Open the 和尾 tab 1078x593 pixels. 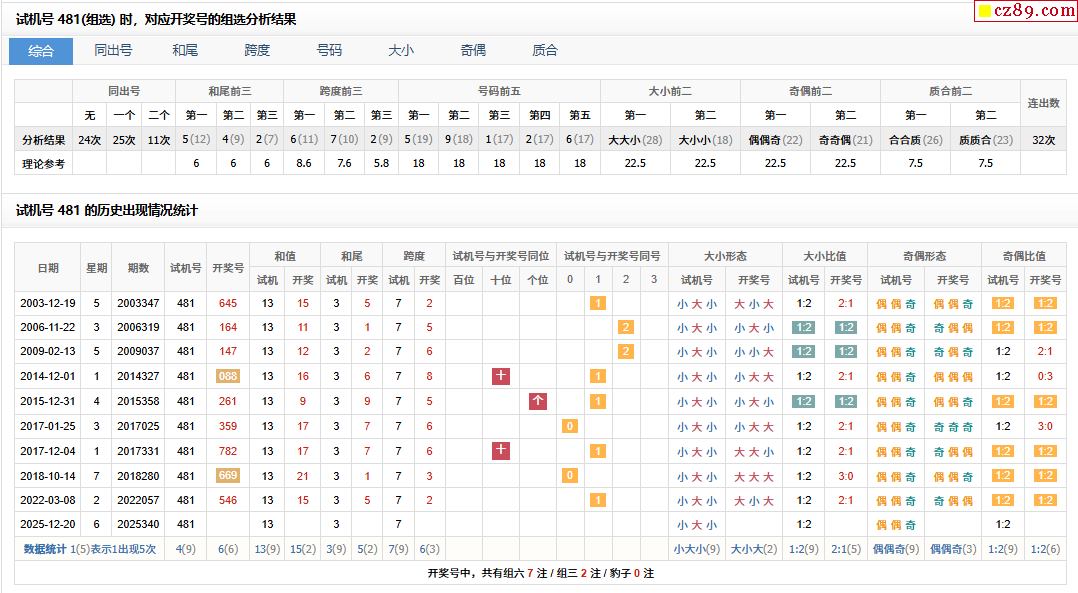coord(185,50)
